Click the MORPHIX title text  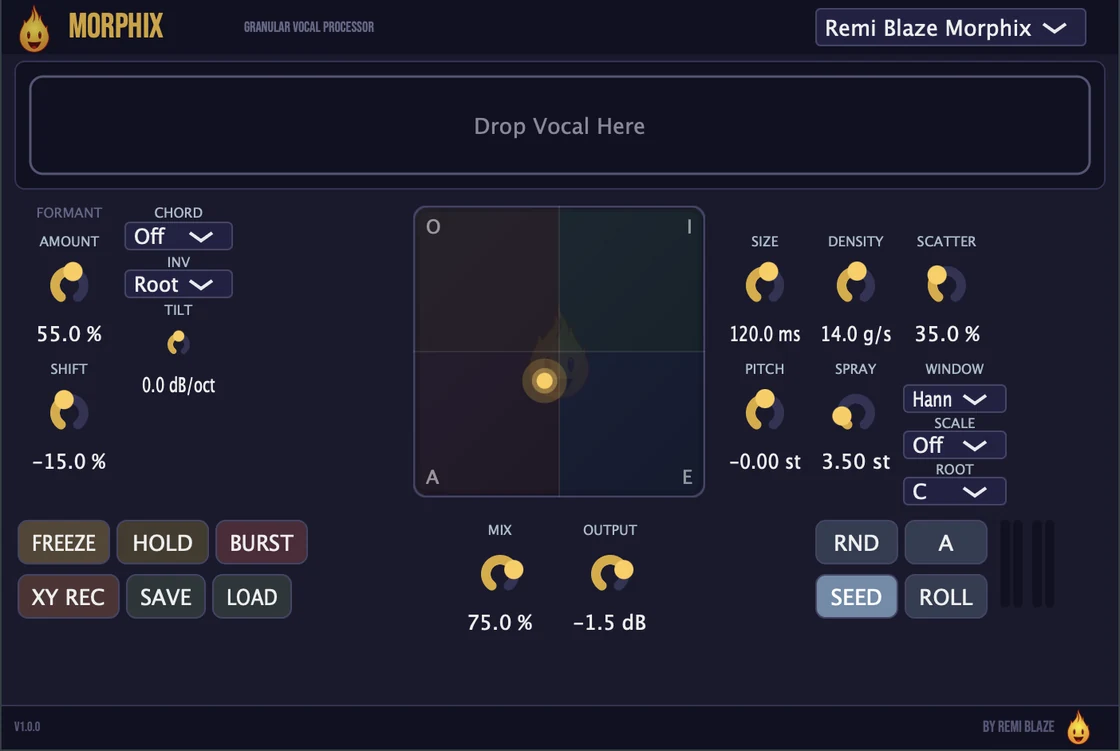116,26
